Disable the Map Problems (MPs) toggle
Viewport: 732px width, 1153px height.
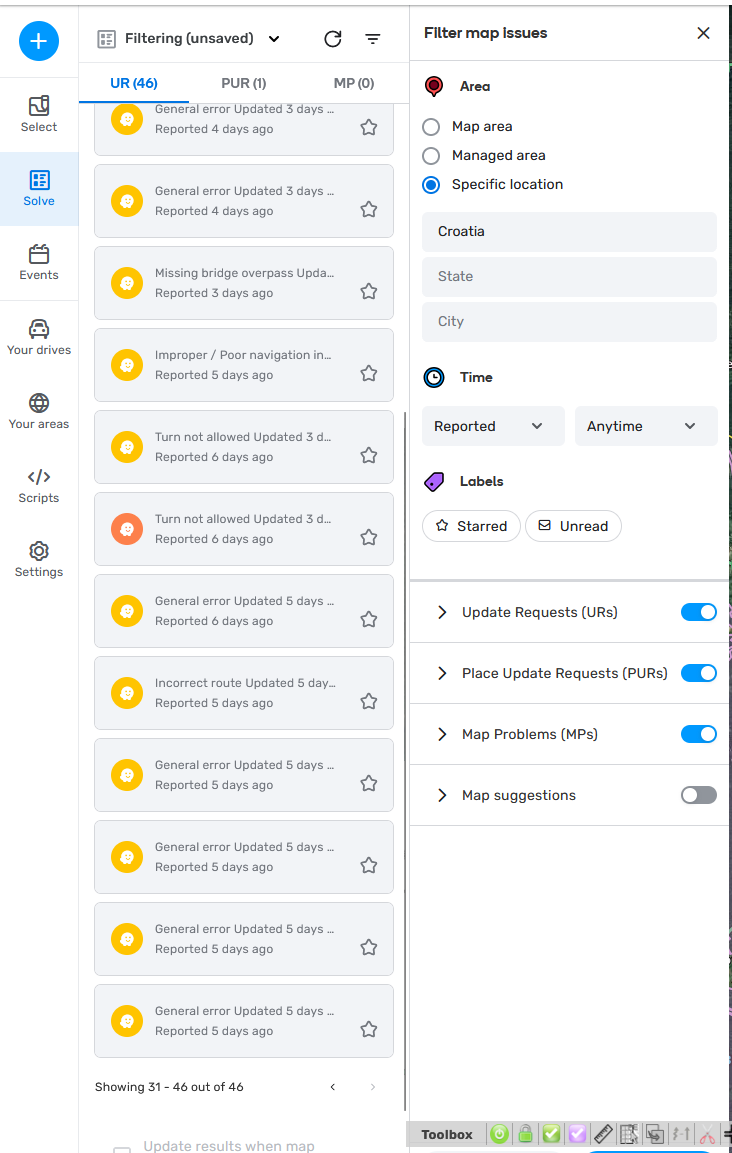pos(698,735)
